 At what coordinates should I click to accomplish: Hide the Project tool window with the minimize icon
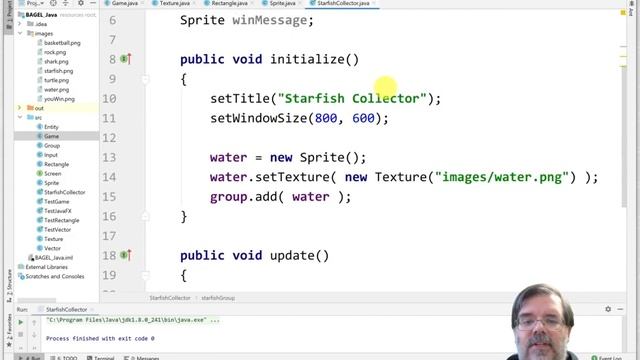point(93,3)
